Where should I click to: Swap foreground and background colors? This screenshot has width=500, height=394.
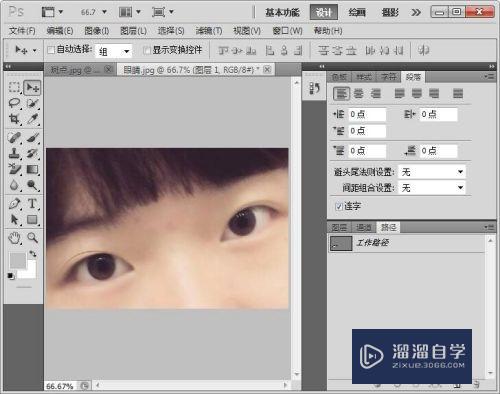point(33,254)
